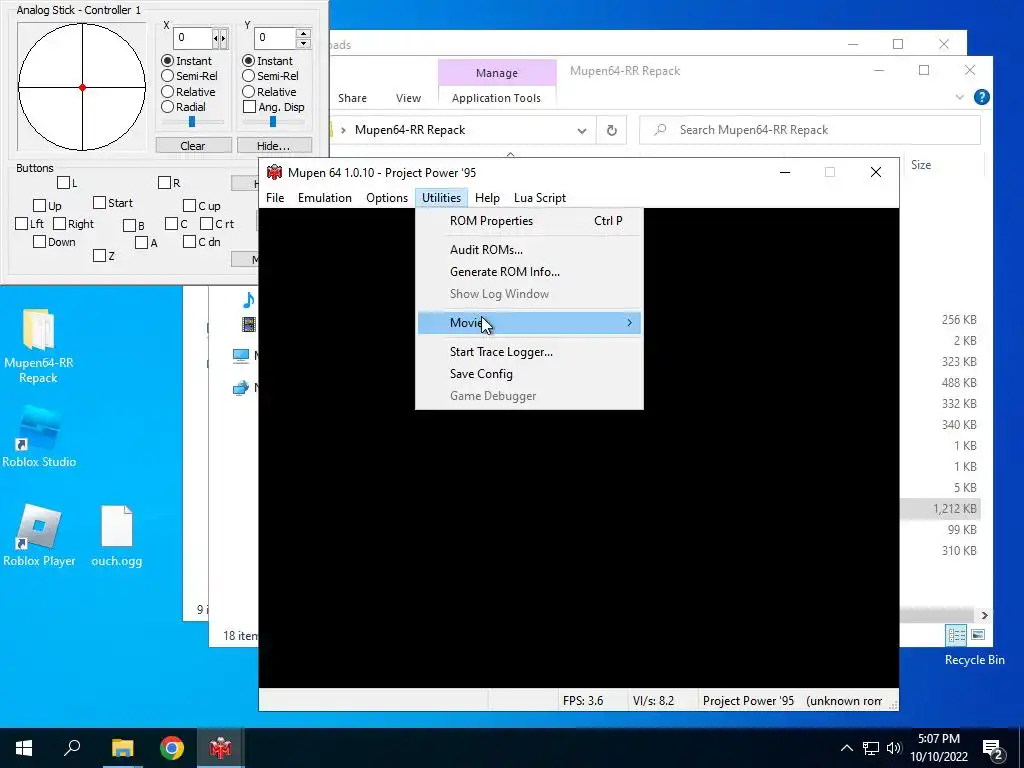Screen dimensions: 1024x768
Task: Click inside the analog stick circle
Action: click(82, 87)
